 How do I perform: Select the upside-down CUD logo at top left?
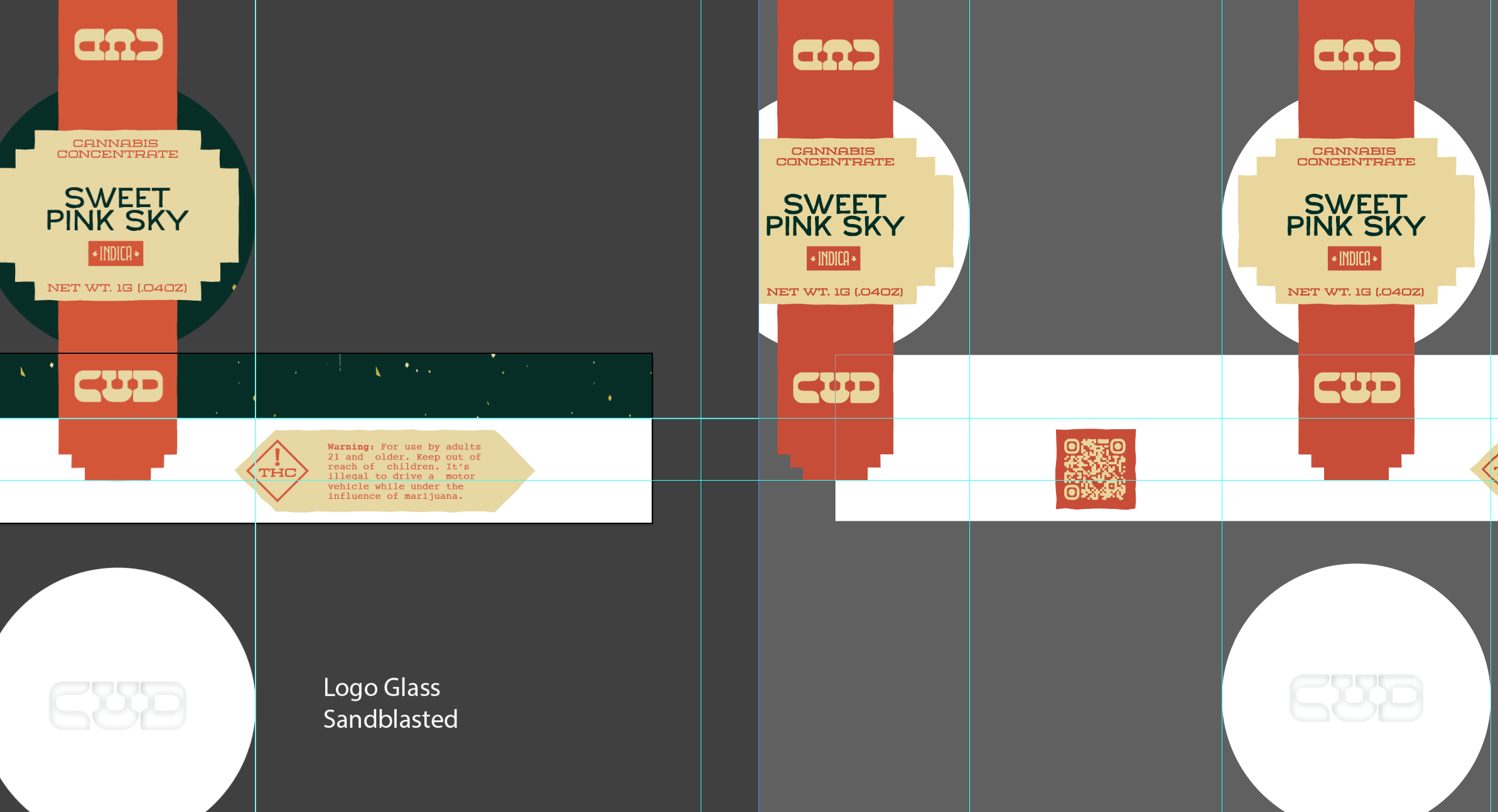119,45
